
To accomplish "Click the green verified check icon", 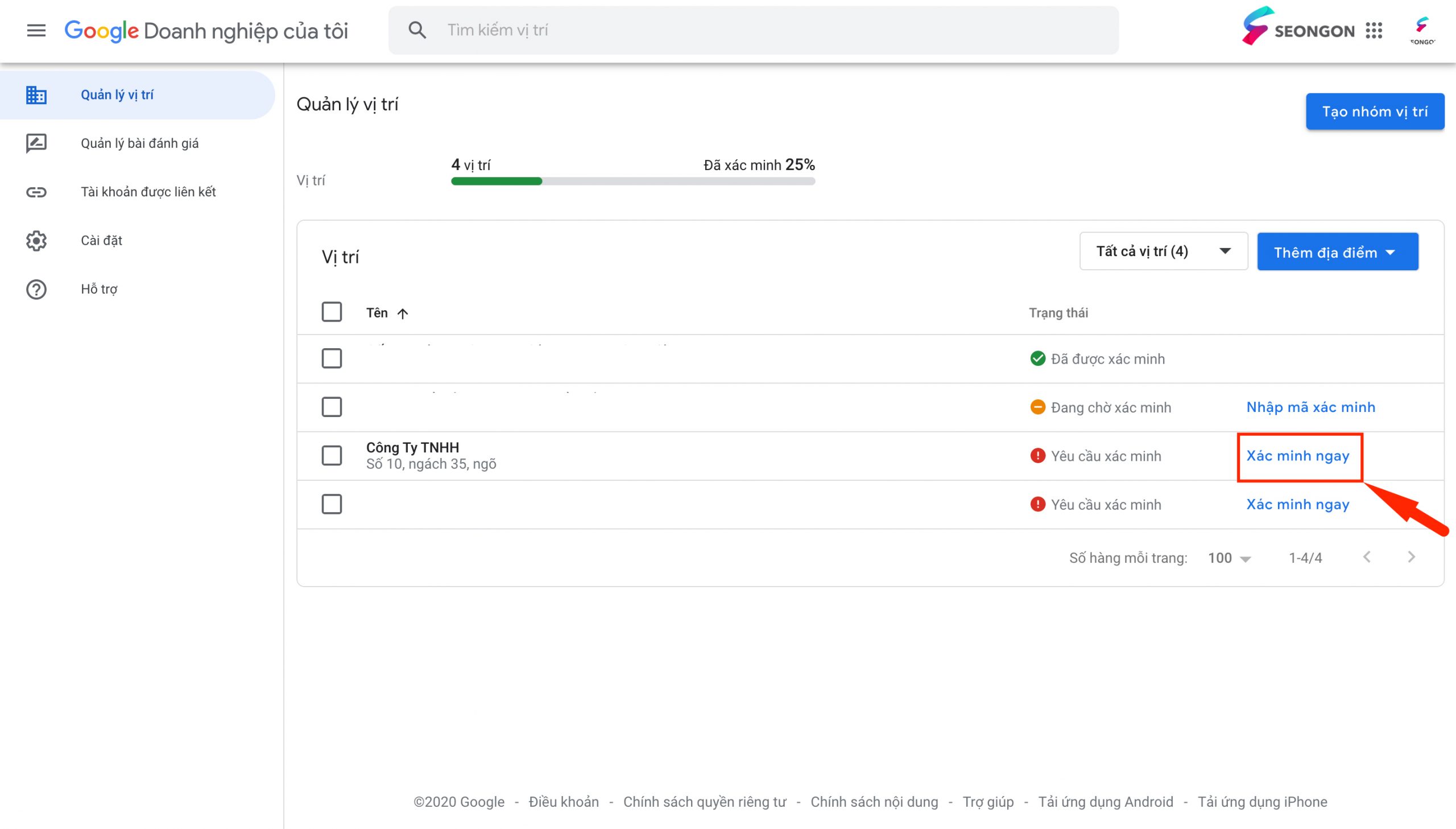I will (1038, 358).
